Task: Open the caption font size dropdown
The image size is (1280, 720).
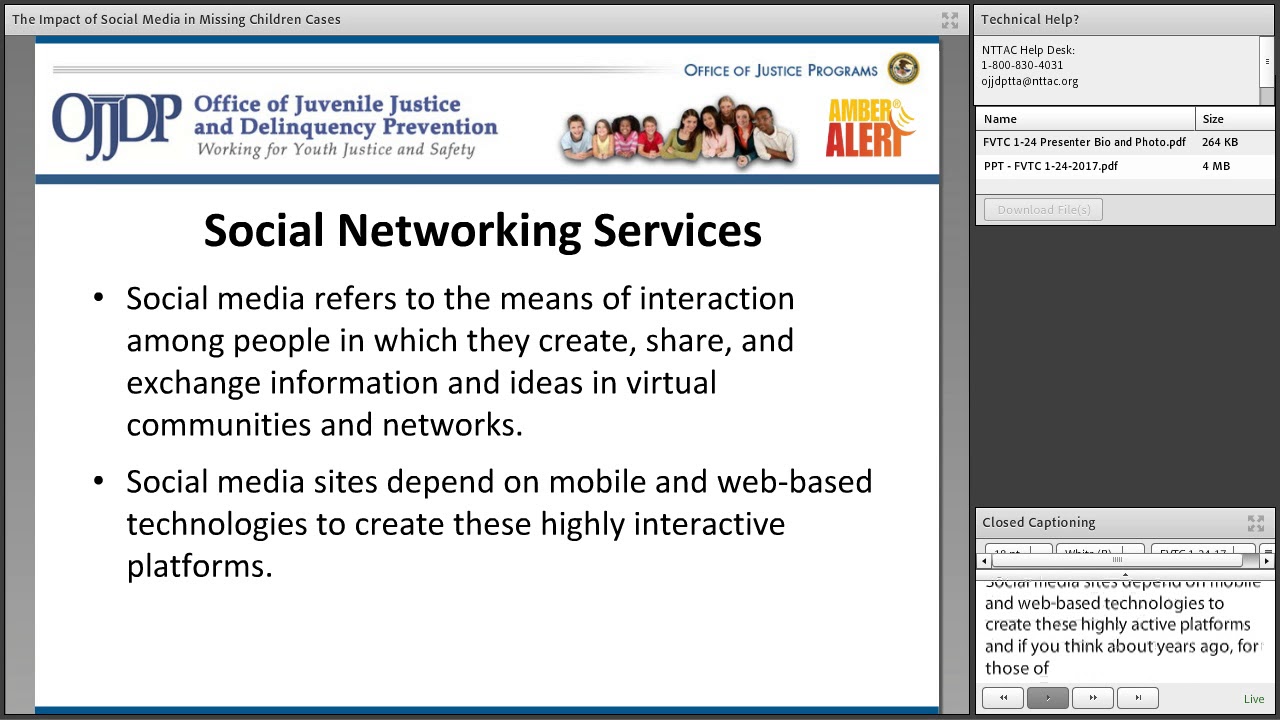Action: point(1018,550)
